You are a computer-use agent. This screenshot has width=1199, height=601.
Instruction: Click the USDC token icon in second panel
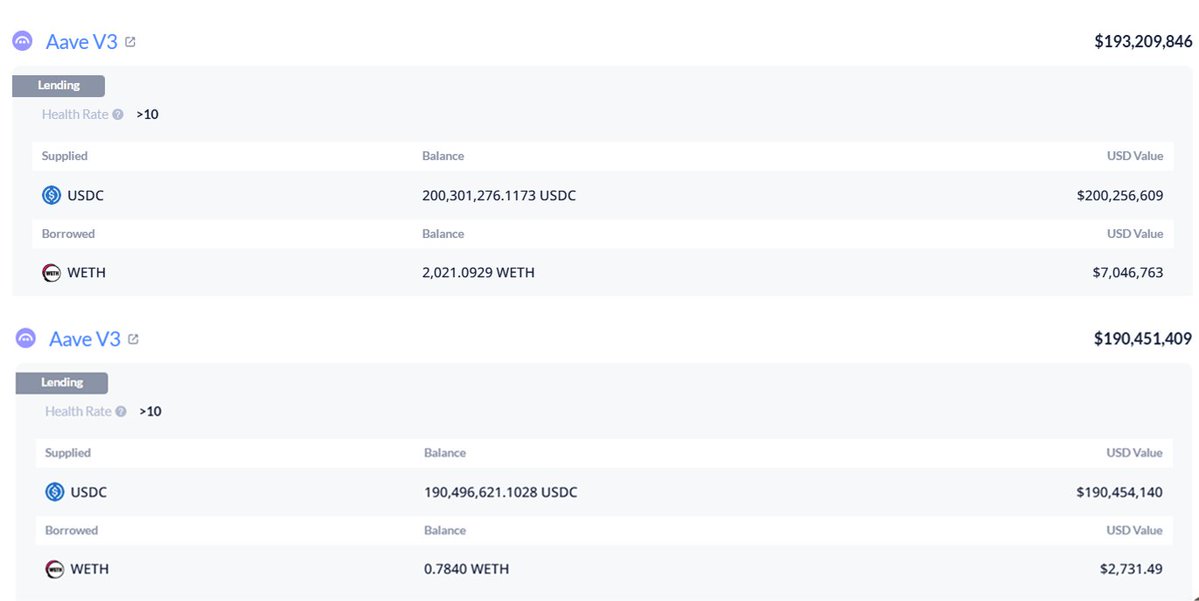click(55, 492)
